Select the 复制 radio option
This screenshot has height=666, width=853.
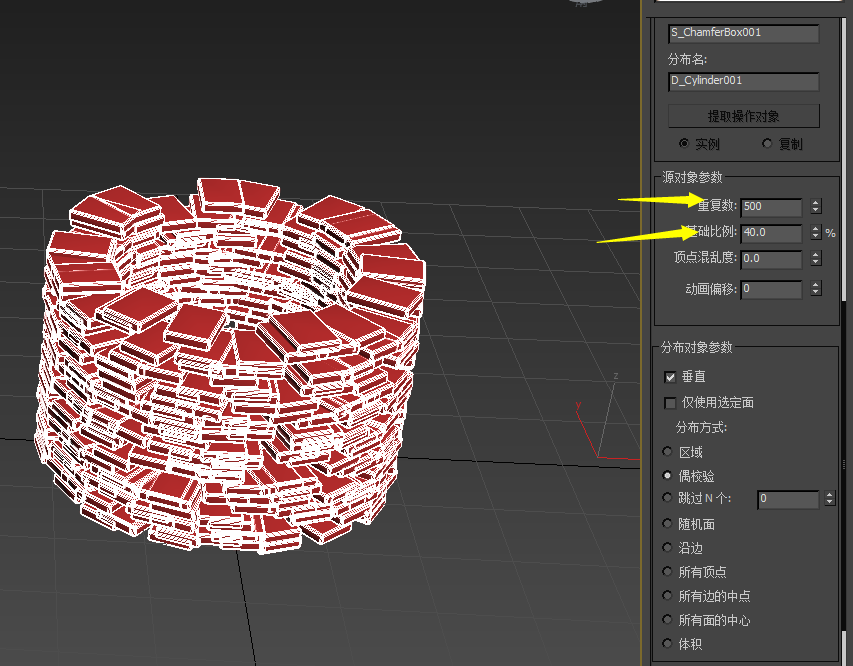pos(767,143)
